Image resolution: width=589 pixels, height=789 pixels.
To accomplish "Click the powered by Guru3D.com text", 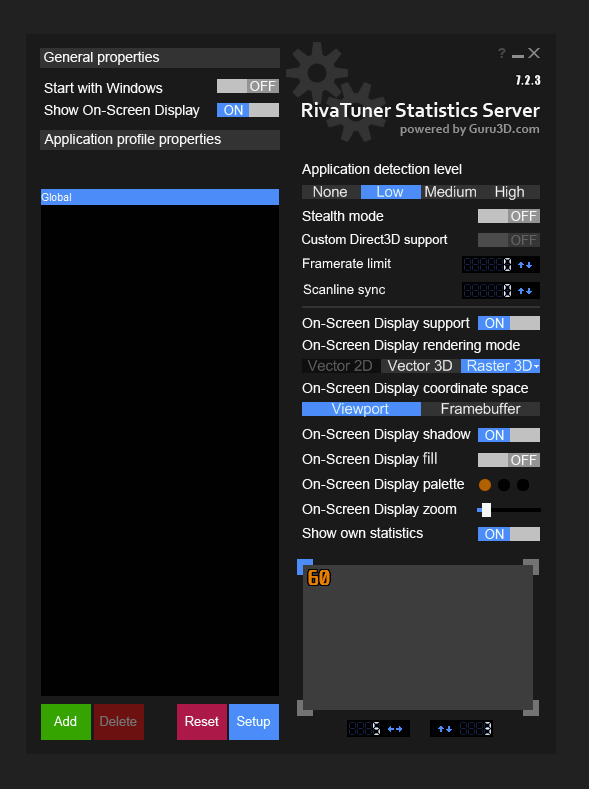I will tap(469, 129).
